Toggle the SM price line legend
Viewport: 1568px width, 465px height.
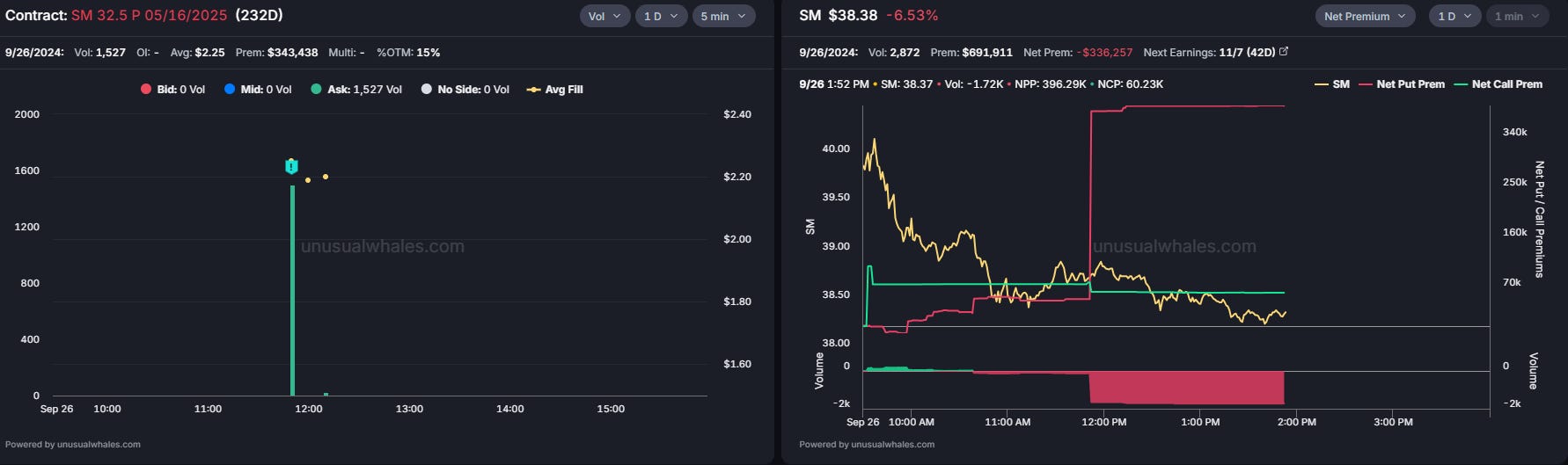[x=1332, y=84]
